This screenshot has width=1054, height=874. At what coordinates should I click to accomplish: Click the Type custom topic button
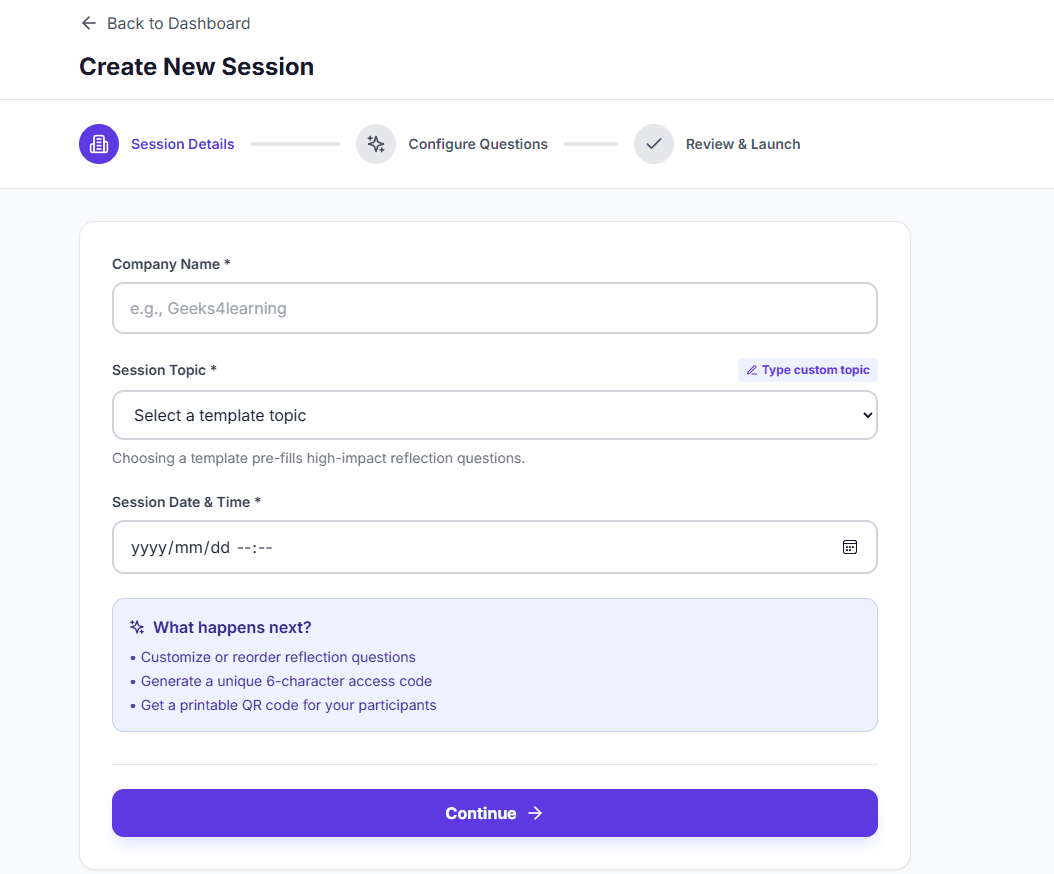pyautogui.click(x=808, y=370)
